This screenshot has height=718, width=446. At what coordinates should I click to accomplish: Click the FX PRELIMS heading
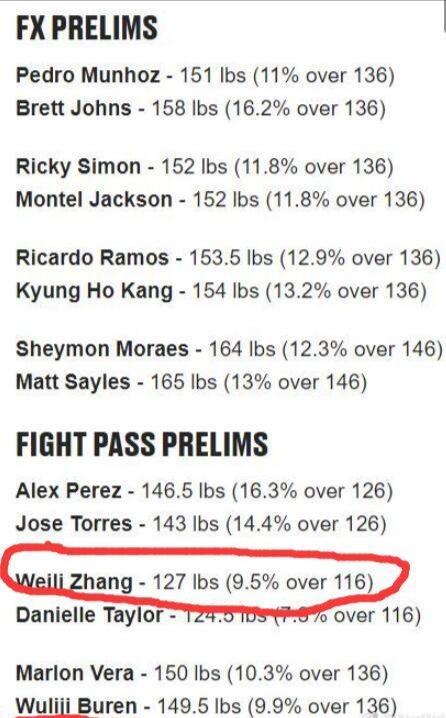[87, 27]
